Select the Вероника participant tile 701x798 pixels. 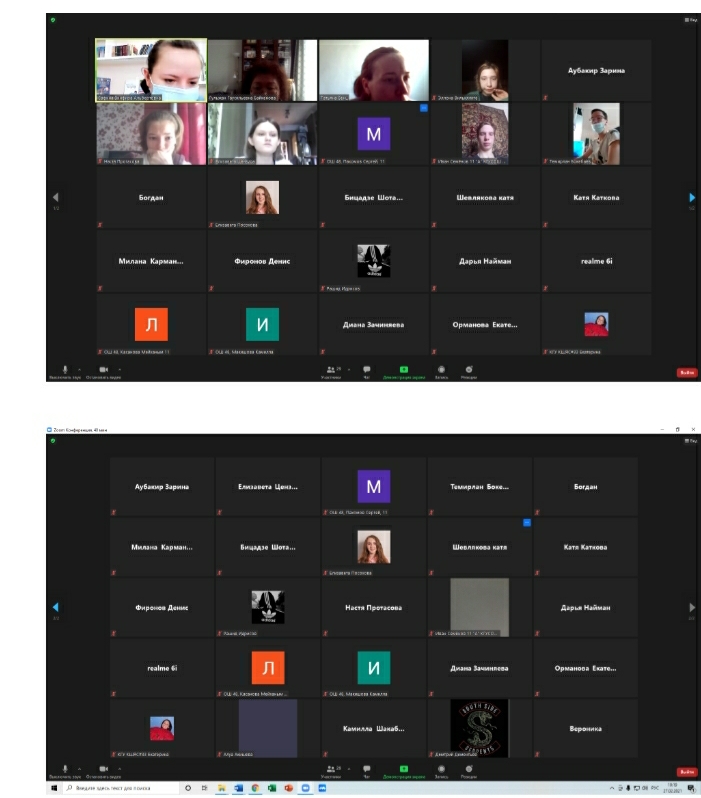585,729
